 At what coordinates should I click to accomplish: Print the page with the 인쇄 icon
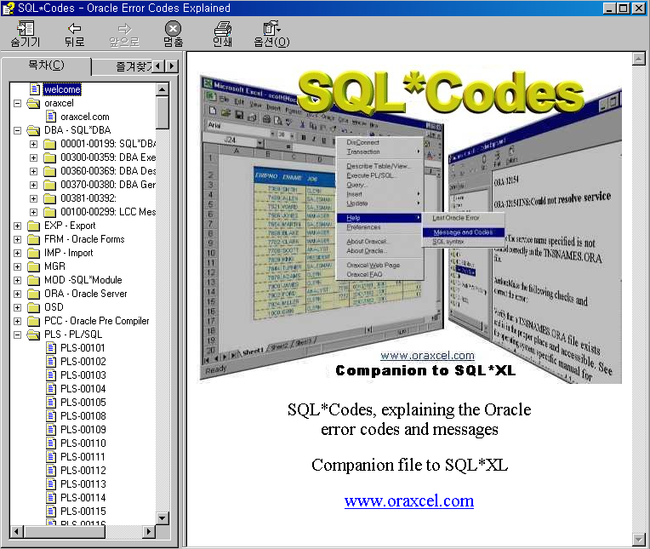223,28
